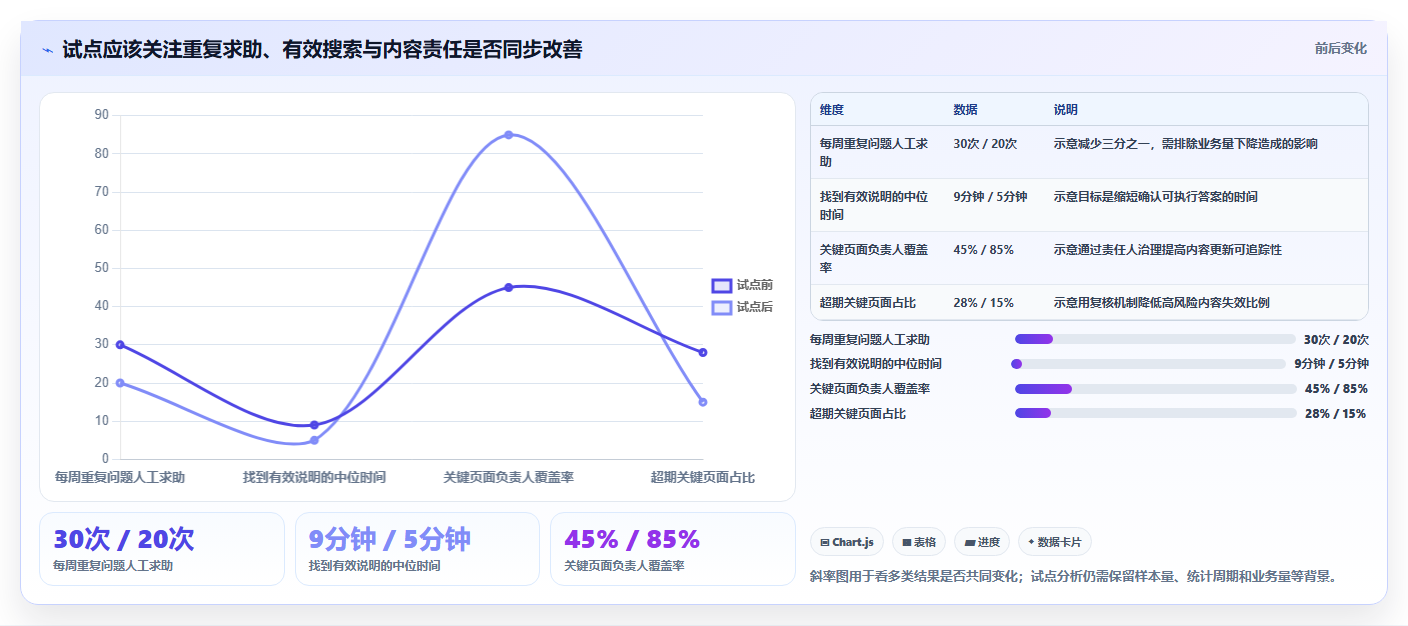Click the 超期关键页面占比 progress bar
Viewport: 1408px width, 626px height.
(1156, 413)
